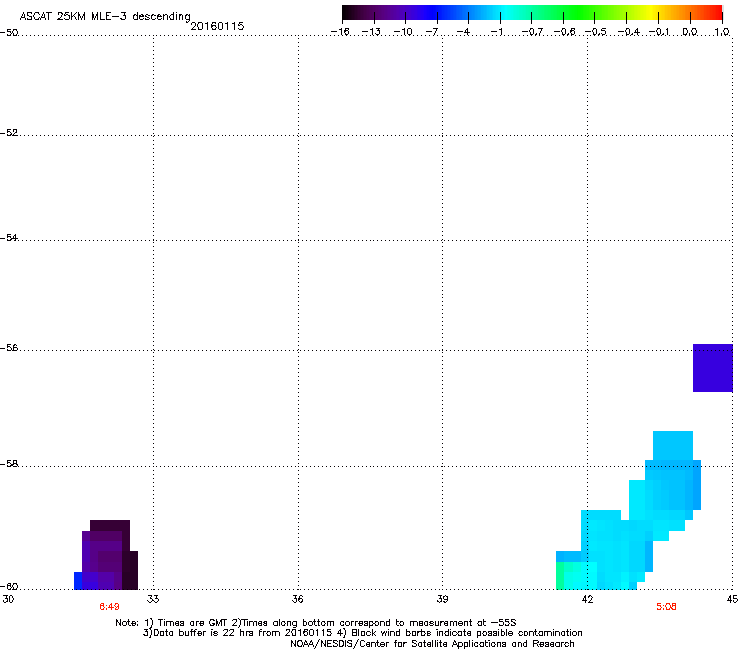
Task: Click the color bar label "-0.6"
Action: (x=564, y=32)
